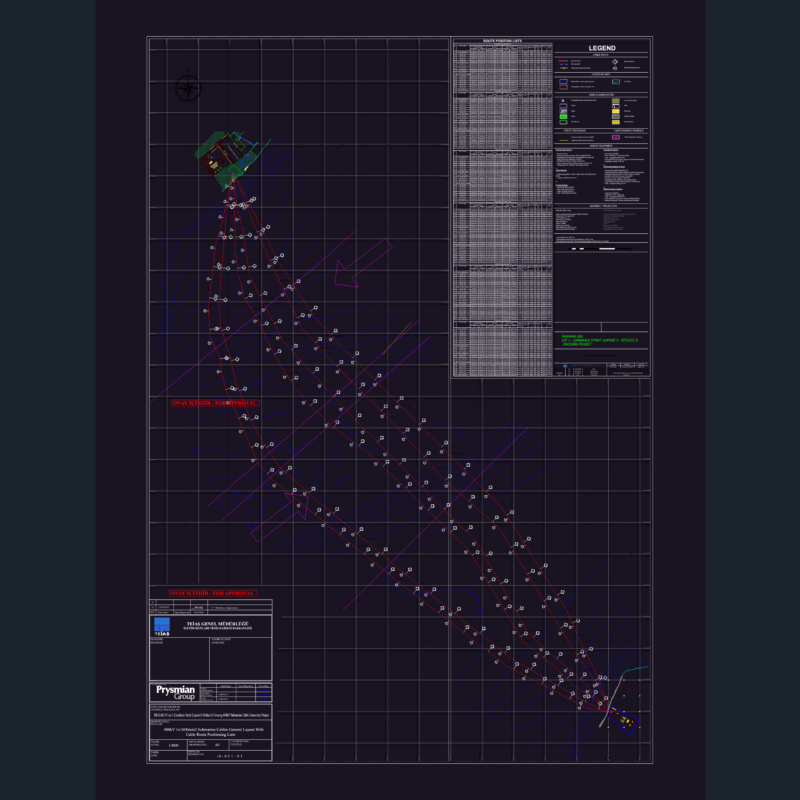Click the green swatch in the legend
Viewport: 800px width, 800px height.
[563, 117]
